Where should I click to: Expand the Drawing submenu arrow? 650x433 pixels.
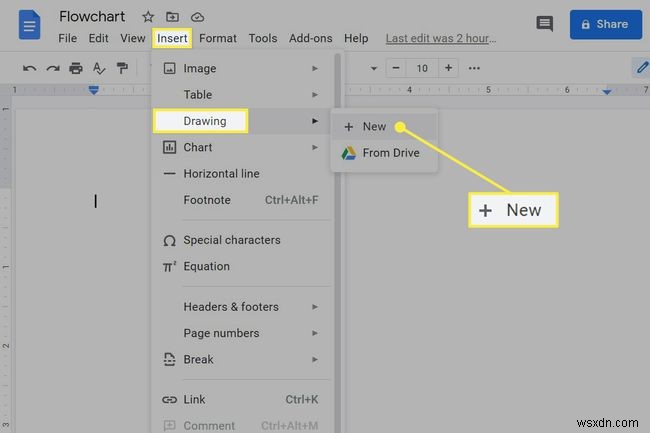pos(315,121)
